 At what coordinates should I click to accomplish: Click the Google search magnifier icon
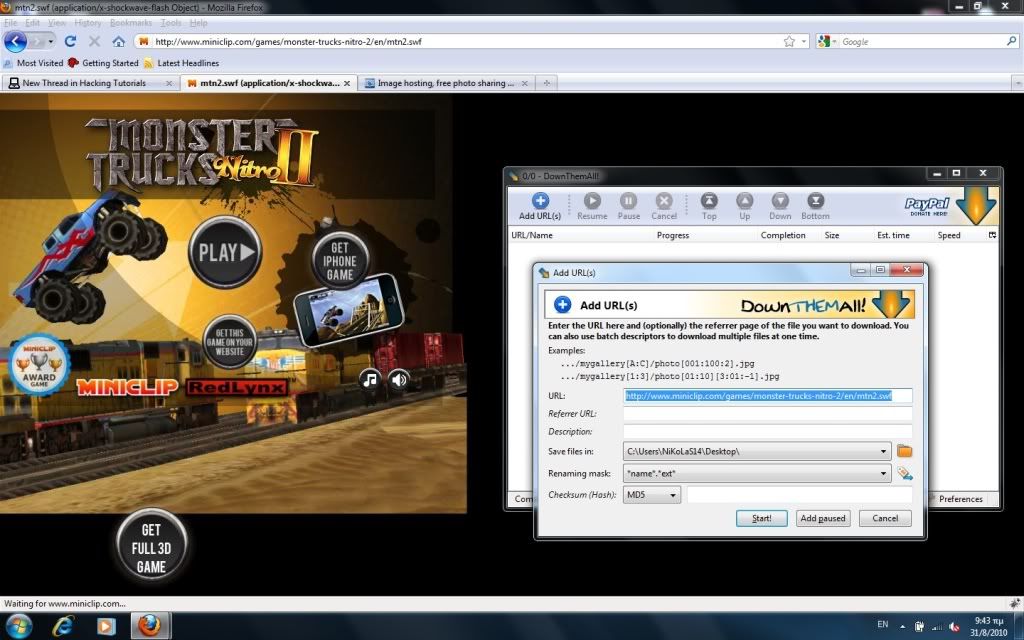pyautogui.click(x=1012, y=41)
